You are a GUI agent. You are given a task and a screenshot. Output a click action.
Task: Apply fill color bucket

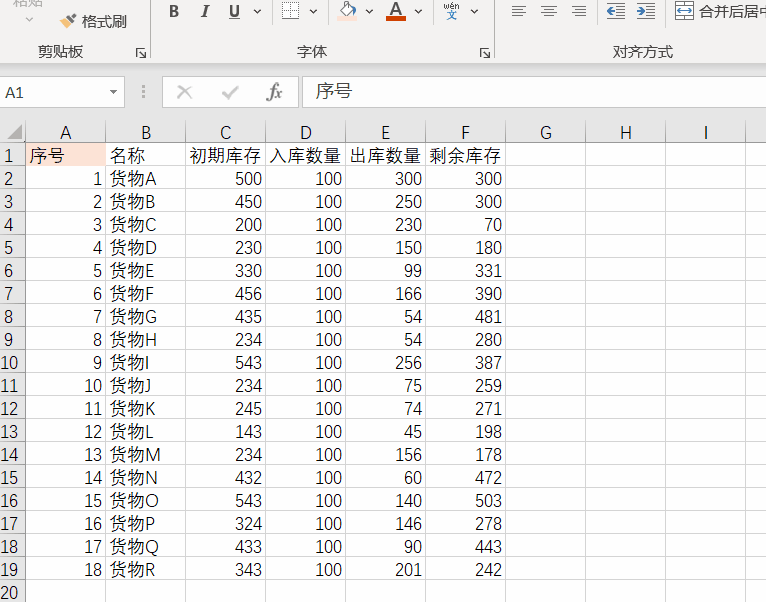click(347, 11)
